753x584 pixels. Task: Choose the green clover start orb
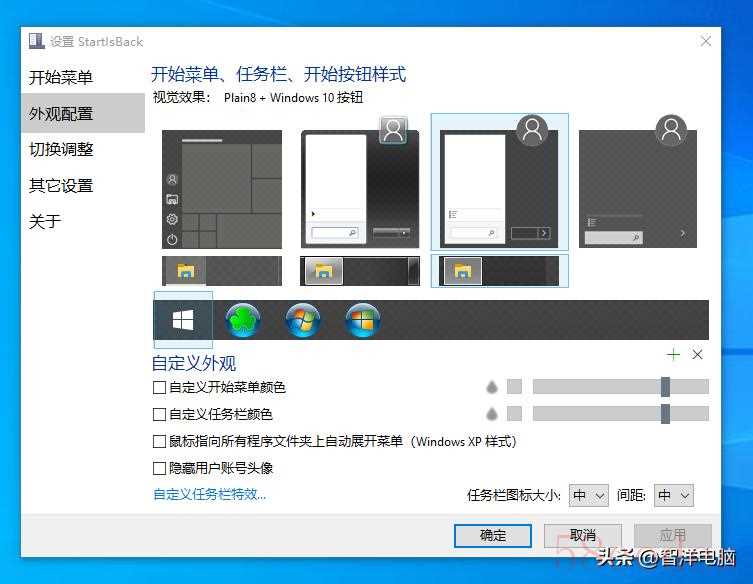pos(243,320)
